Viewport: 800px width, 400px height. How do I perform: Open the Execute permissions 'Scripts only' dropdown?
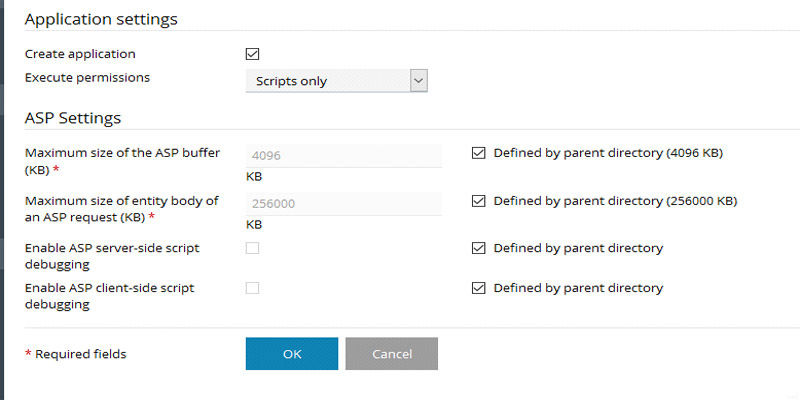327,81
